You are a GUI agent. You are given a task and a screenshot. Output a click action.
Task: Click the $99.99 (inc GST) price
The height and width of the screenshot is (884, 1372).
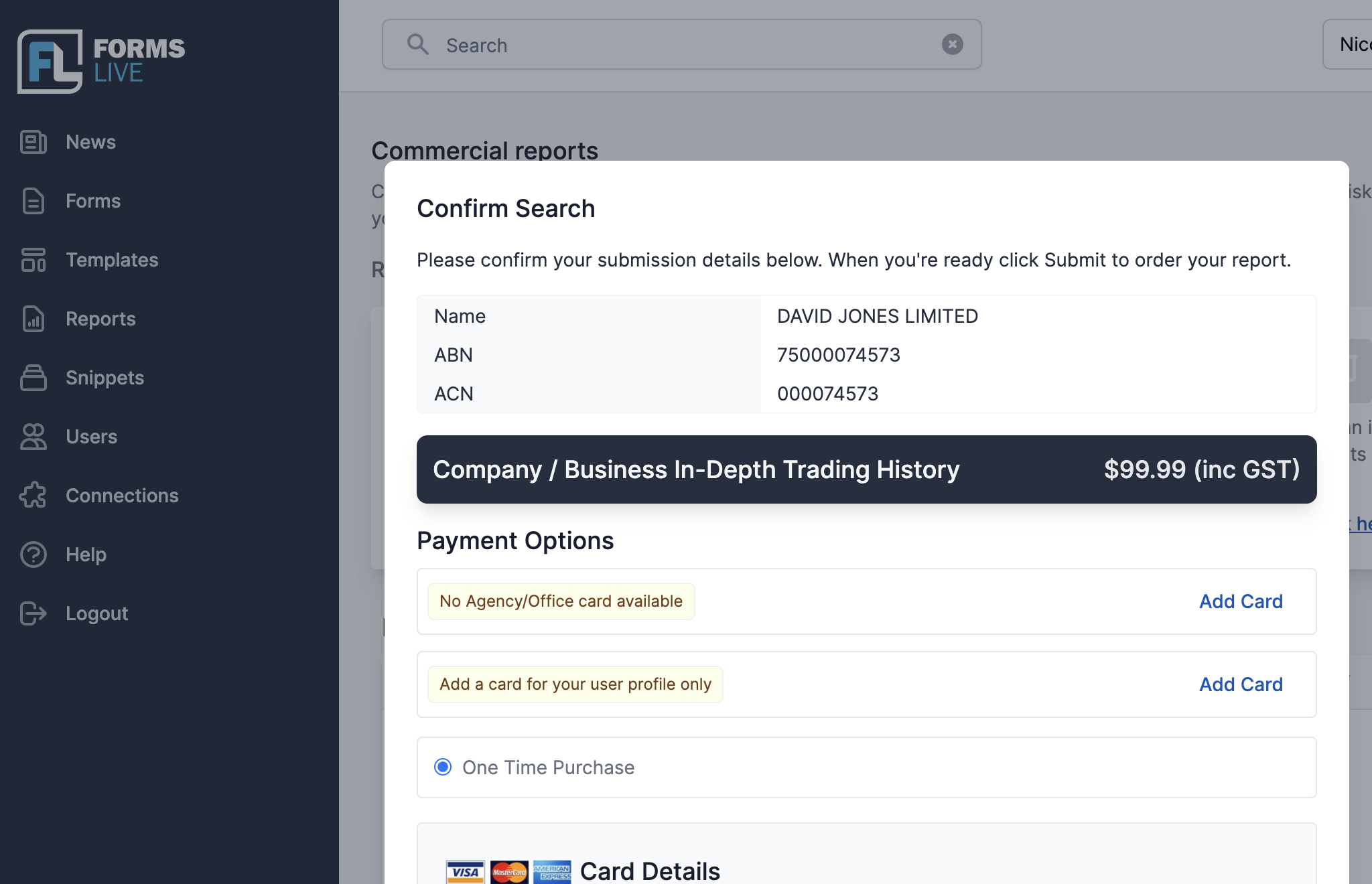pos(1202,469)
